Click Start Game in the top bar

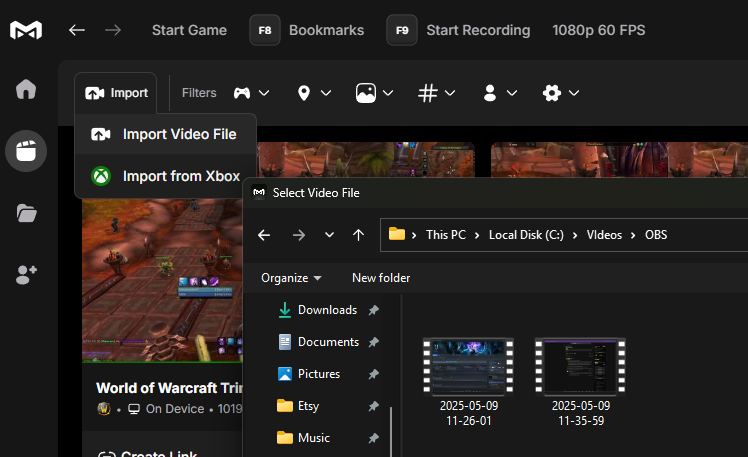click(x=189, y=30)
